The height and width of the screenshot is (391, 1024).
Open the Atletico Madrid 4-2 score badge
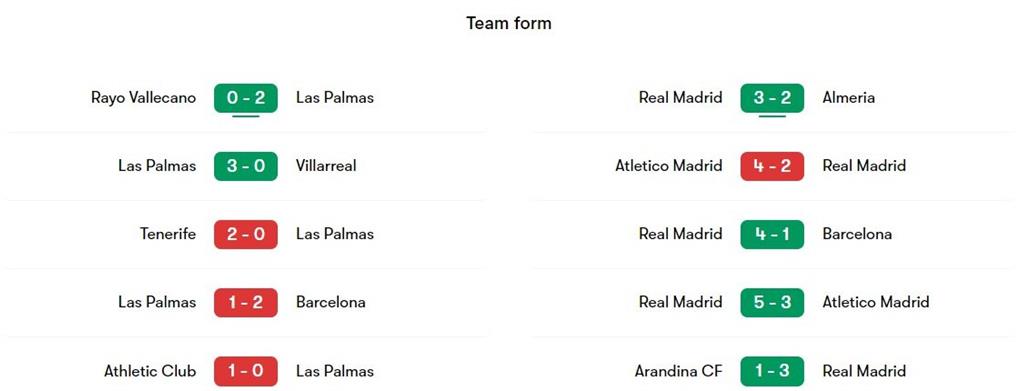click(772, 166)
